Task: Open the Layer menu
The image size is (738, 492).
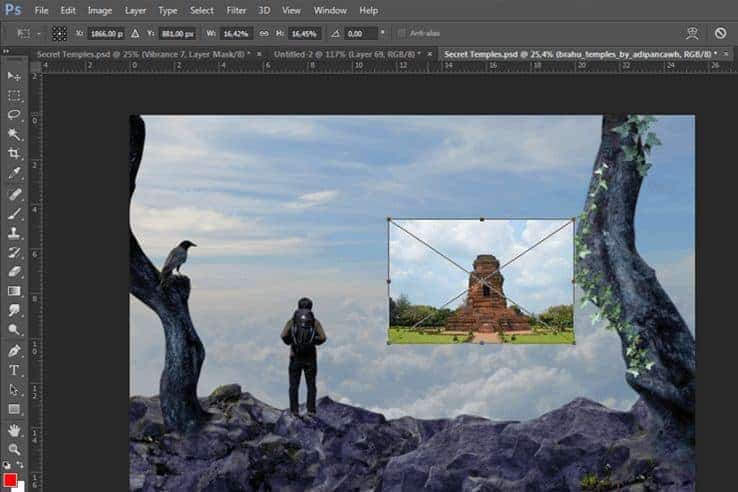Action: tap(135, 10)
